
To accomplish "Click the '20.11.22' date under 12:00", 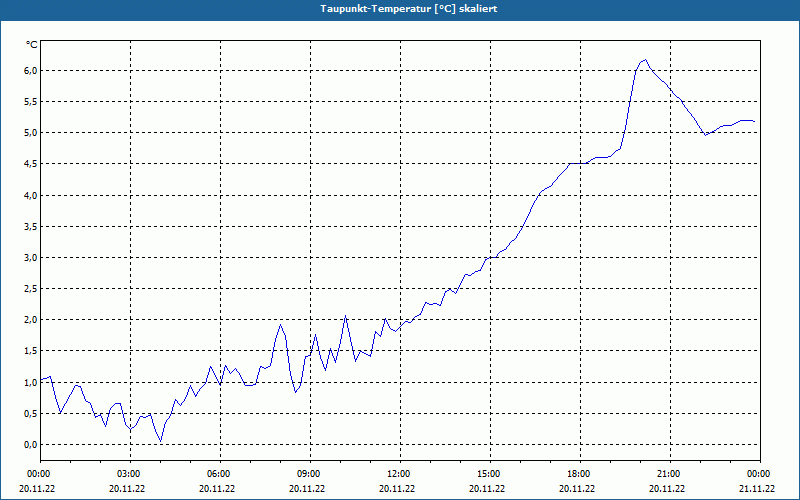I will click(x=397, y=489).
